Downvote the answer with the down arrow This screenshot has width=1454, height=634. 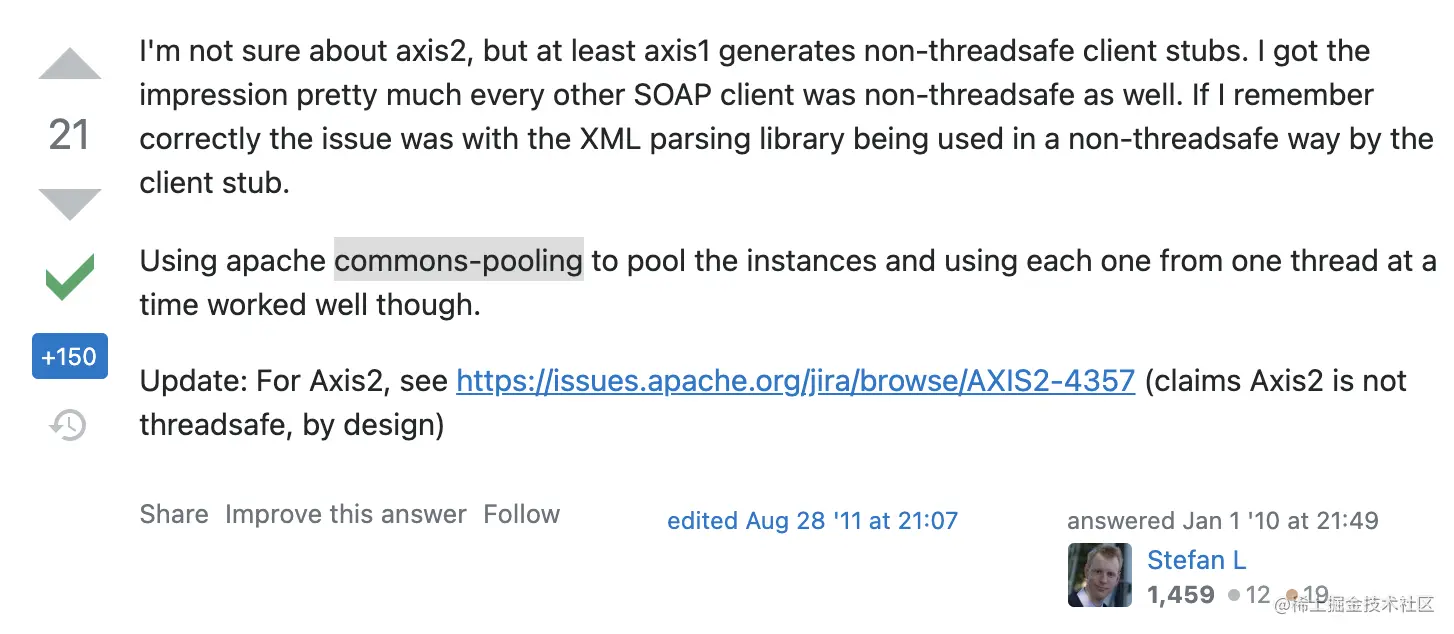70,204
